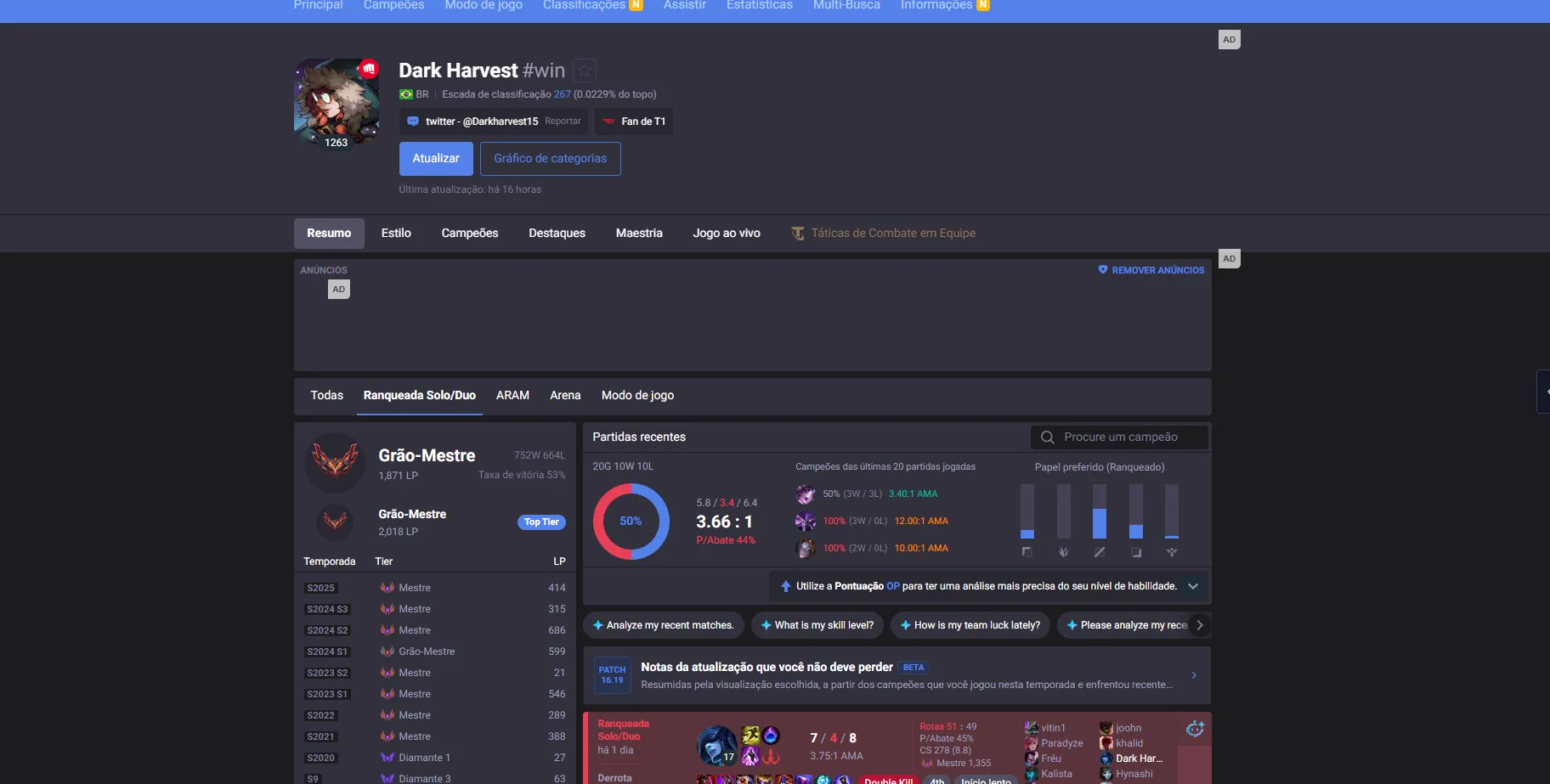Click the T1 logo in Fan de T1

[x=608, y=121]
